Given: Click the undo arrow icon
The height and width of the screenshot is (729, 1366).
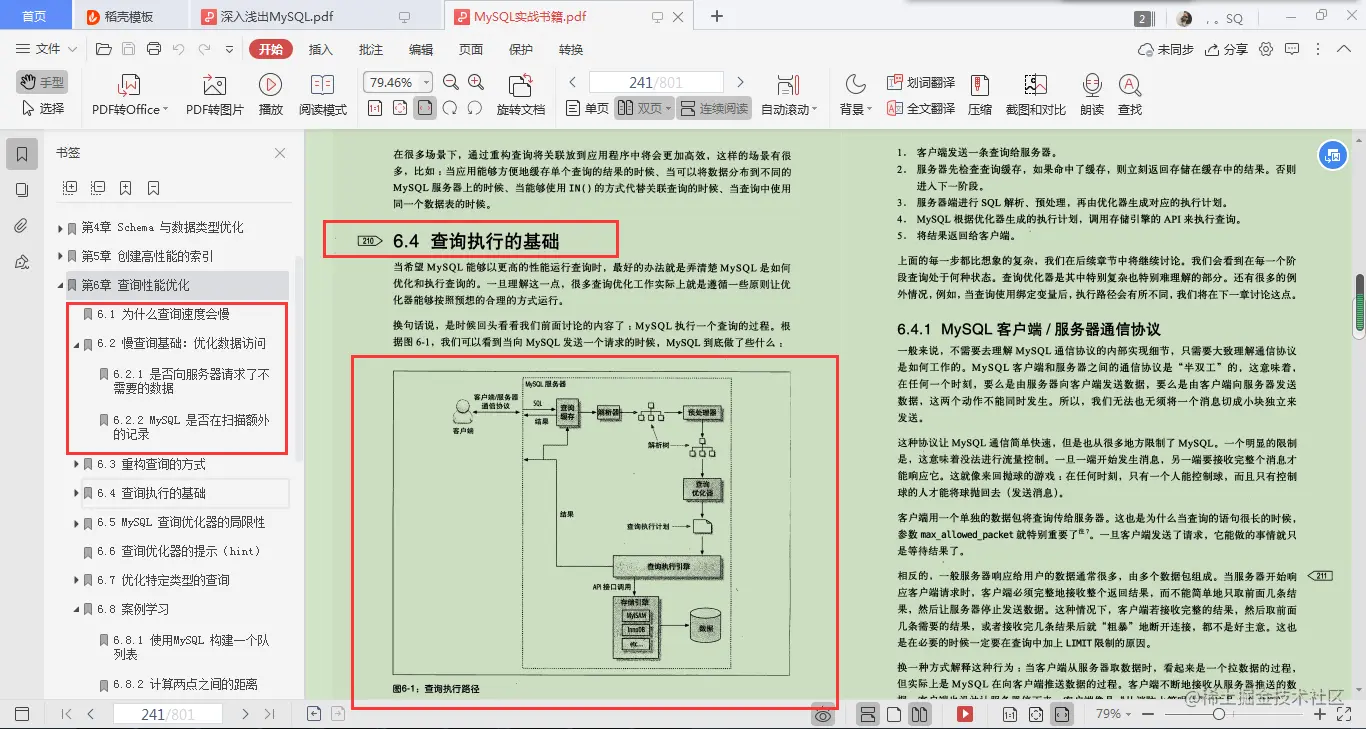Looking at the screenshot, I should point(179,49).
